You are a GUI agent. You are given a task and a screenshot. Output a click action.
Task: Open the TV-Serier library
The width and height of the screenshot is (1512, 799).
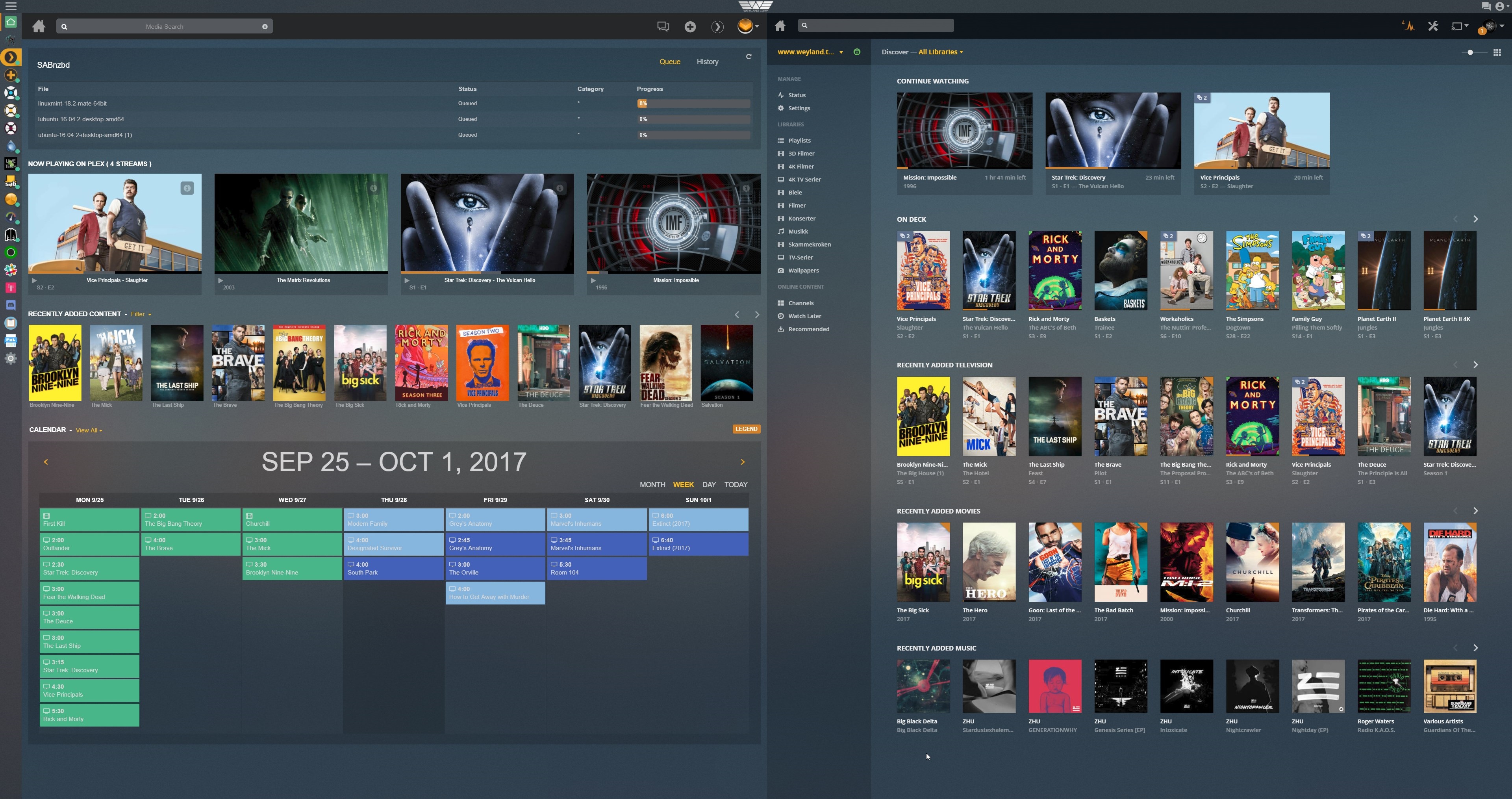[x=800, y=257]
